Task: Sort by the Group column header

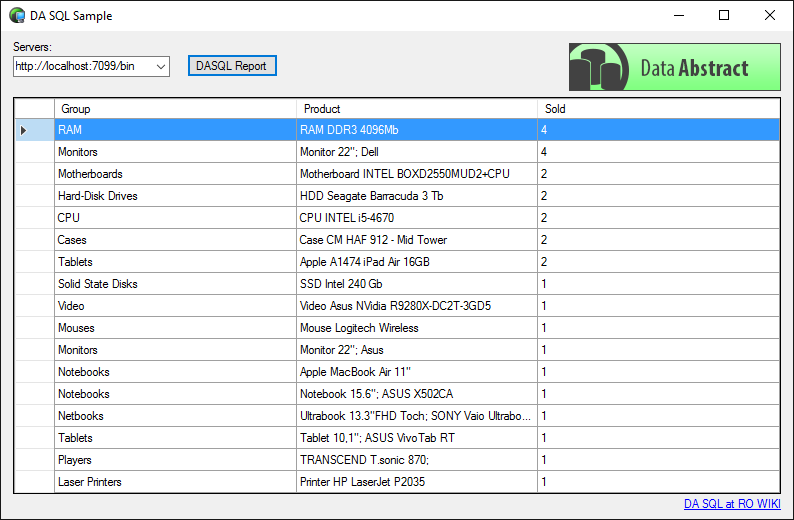Action: coord(175,109)
